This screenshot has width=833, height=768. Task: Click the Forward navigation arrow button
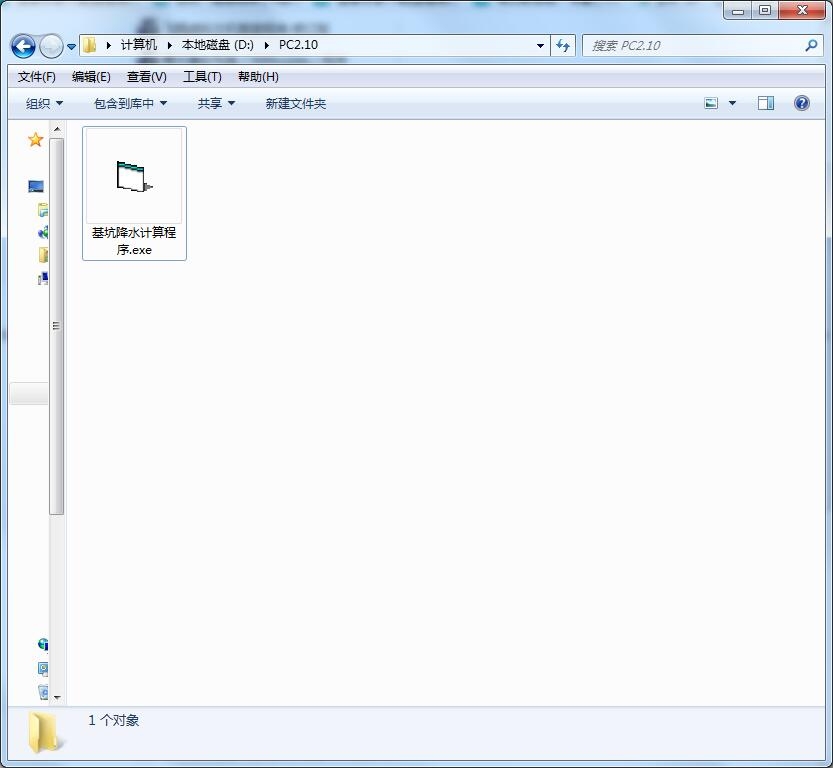pyautogui.click(x=50, y=46)
